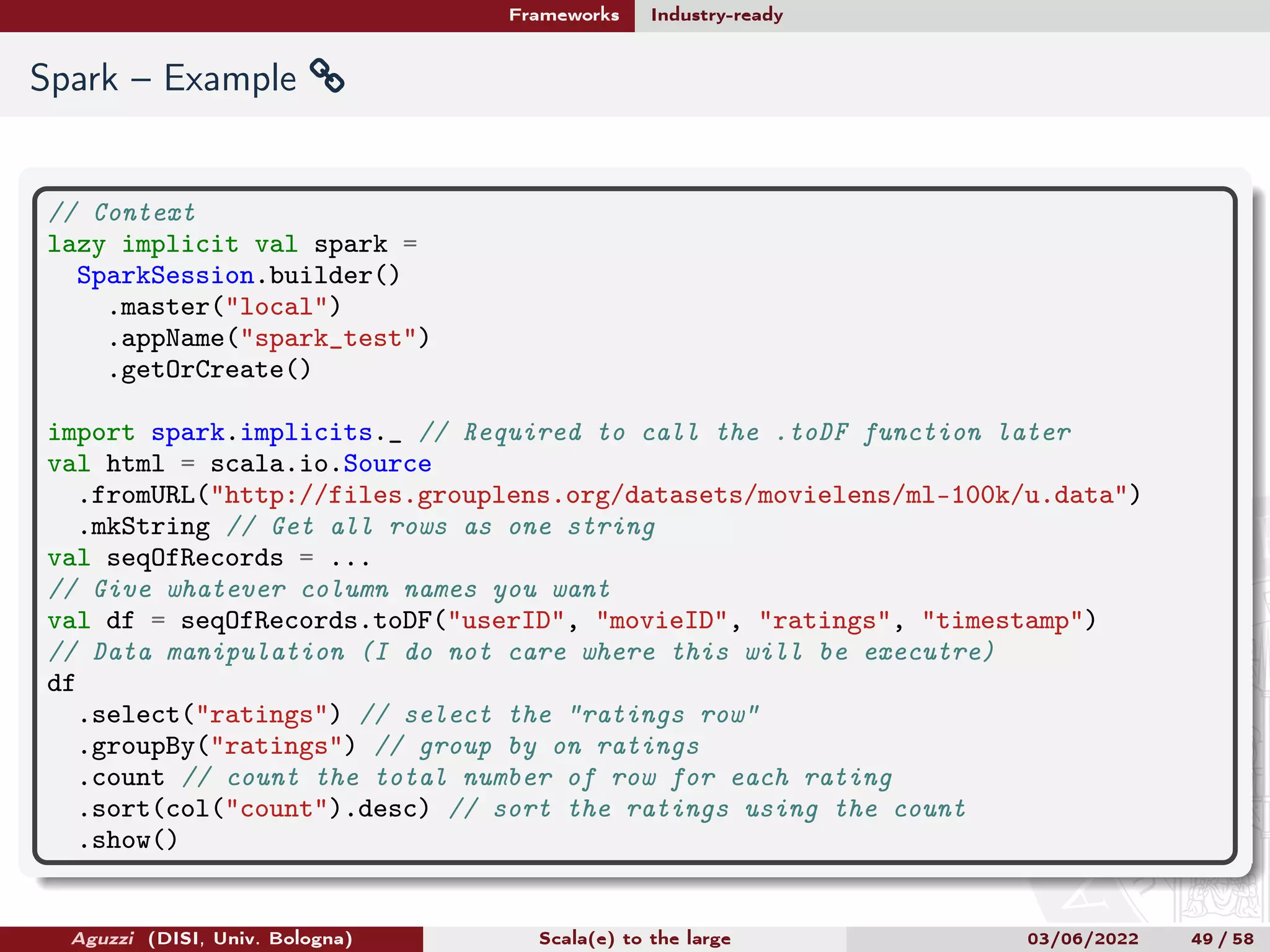This screenshot has height=952, width=1270.
Task: Click the SparkSession.builder() line
Action: point(239,275)
